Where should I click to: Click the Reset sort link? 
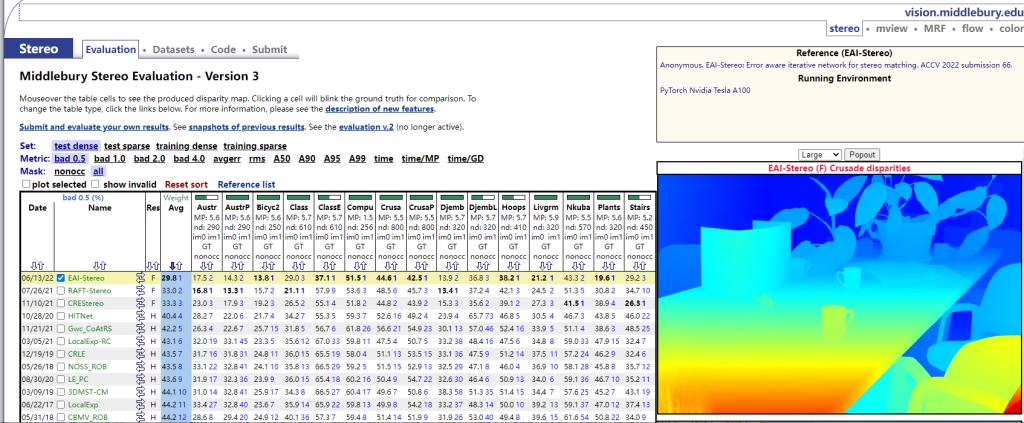(186, 184)
